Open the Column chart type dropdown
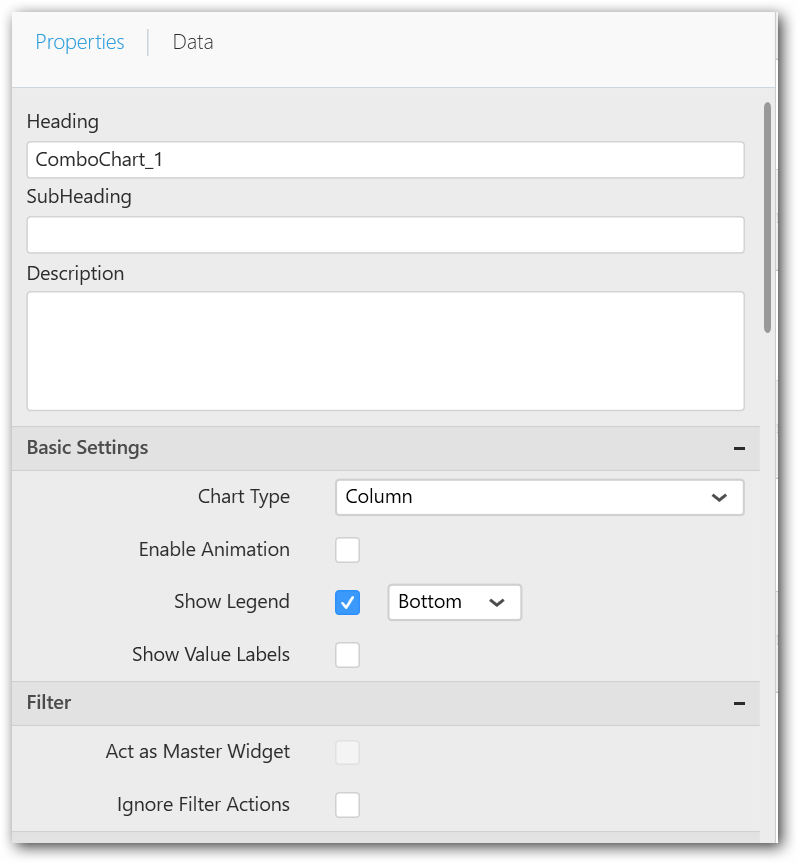 (x=538, y=497)
